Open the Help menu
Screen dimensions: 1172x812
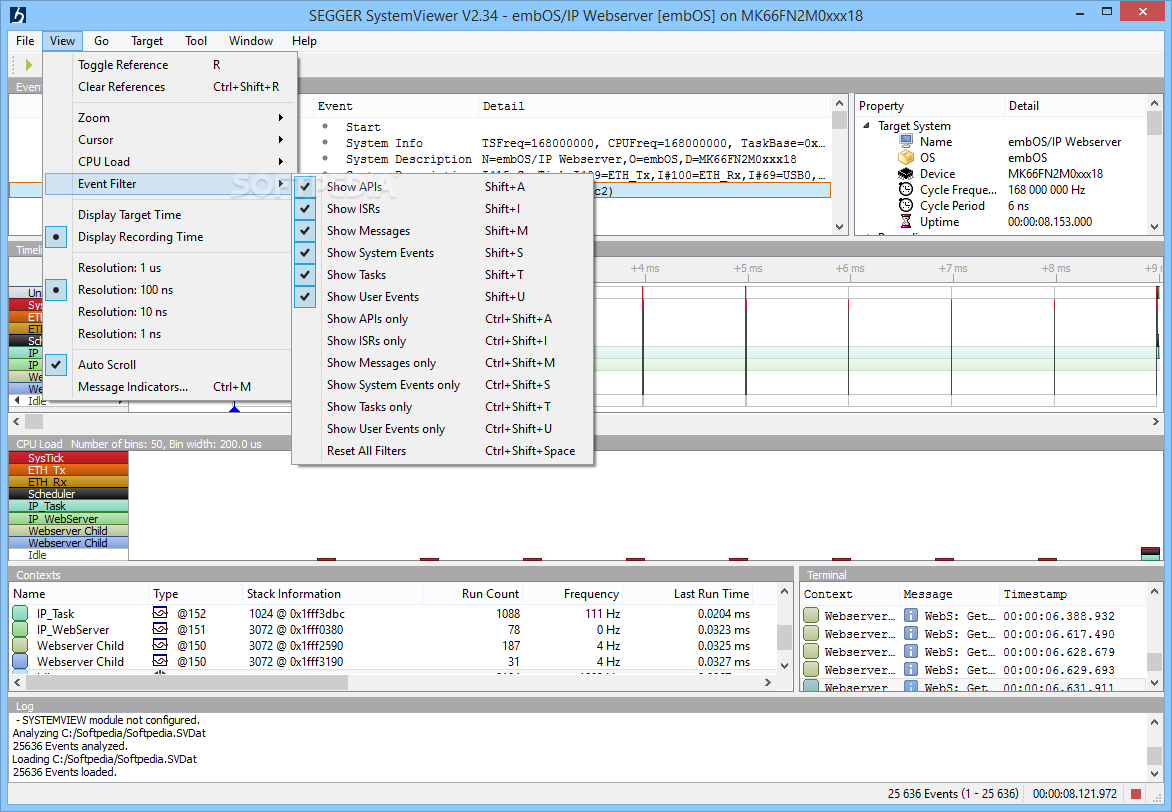[304, 41]
